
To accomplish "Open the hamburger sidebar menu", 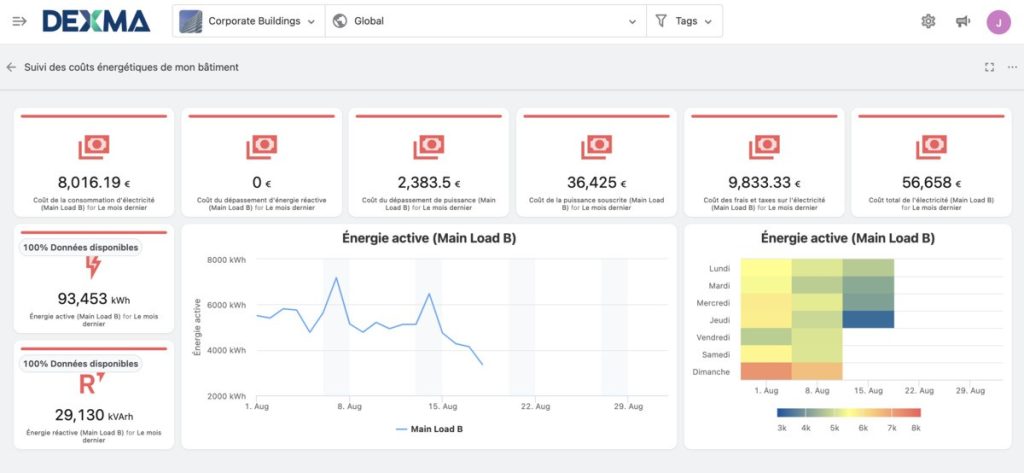I will click(19, 21).
